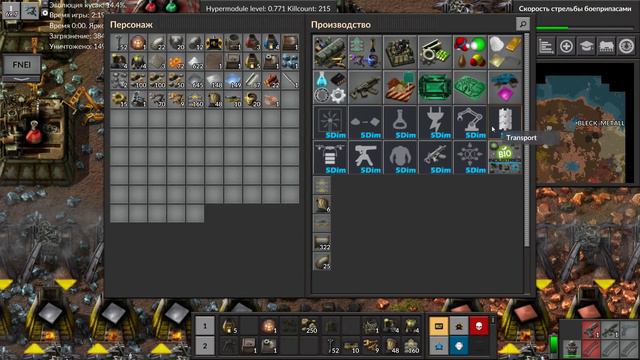
Task: Toggle the yellow shortcut button
Action: point(439,326)
